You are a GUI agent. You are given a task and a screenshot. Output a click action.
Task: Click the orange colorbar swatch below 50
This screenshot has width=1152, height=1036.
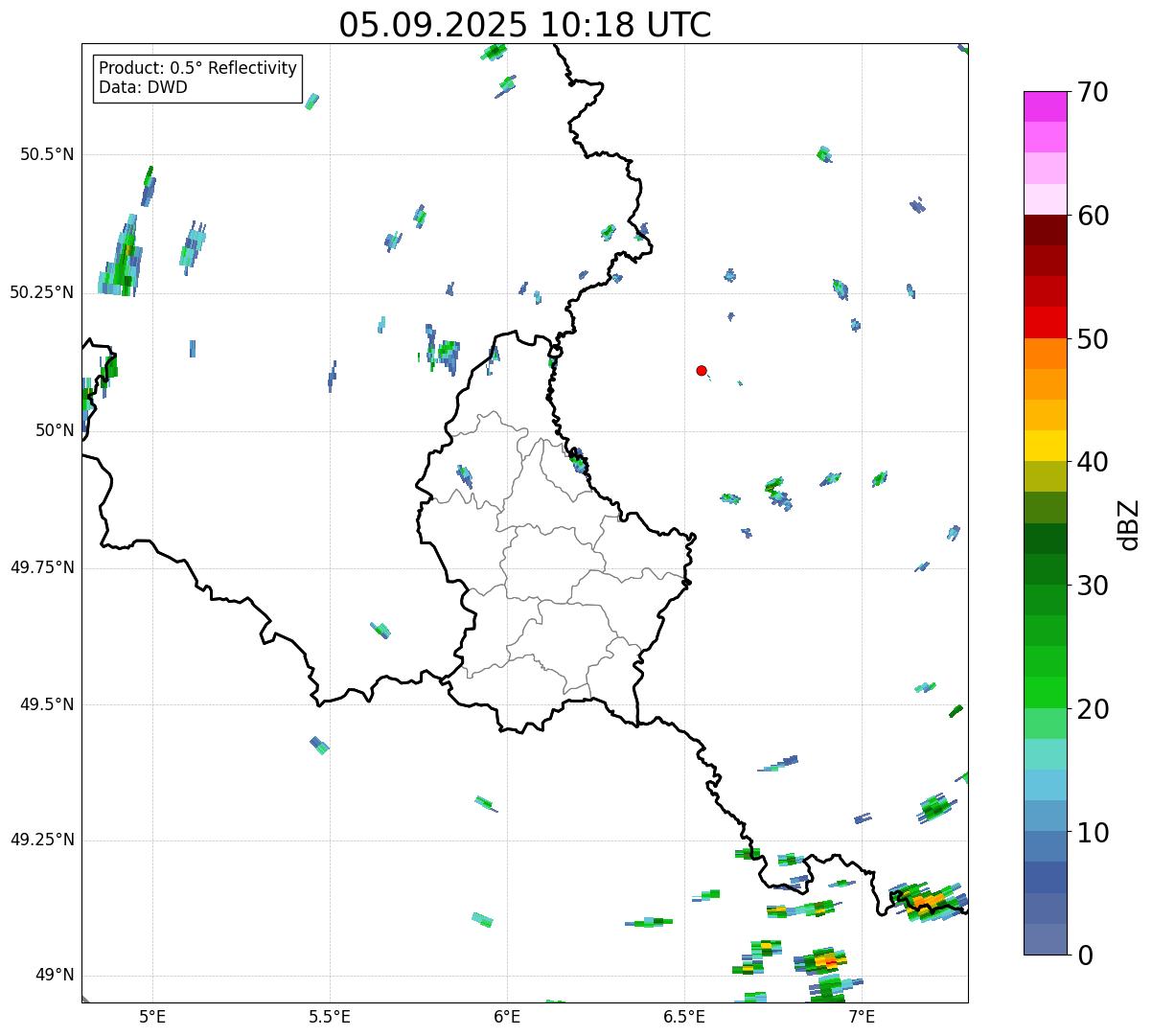pyautogui.click(x=1045, y=354)
